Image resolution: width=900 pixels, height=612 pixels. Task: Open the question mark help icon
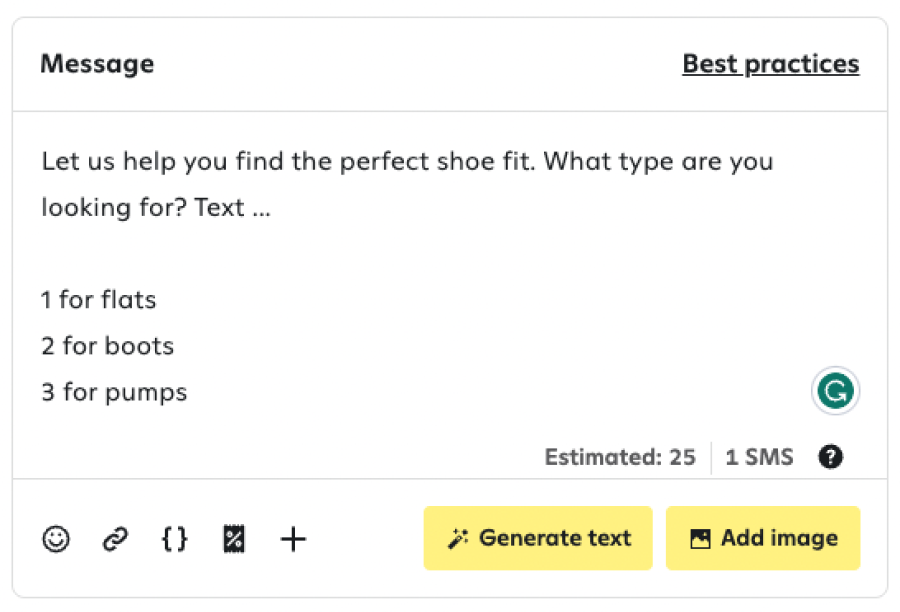(x=830, y=457)
